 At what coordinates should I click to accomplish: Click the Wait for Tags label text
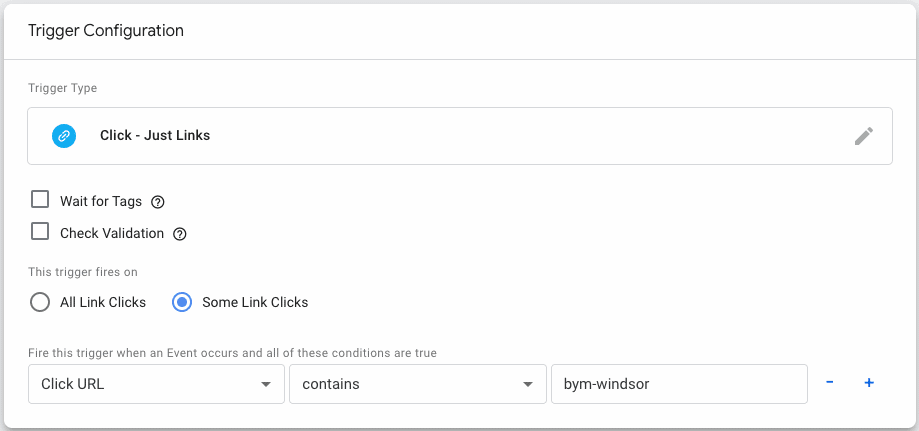click(x=100, y=202)
